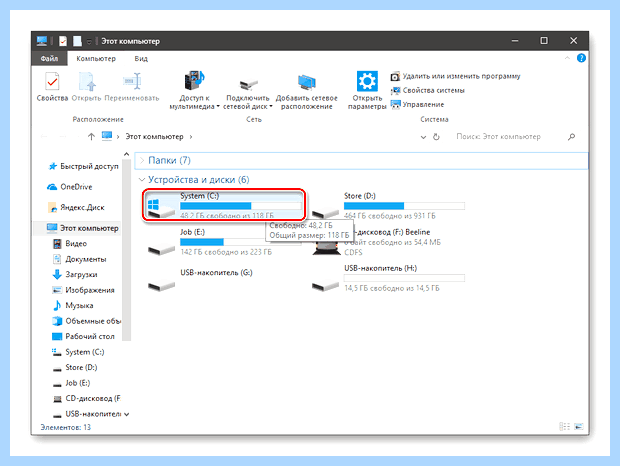Open Яндекс.Диск in the sidebar
The height and width of the screenshot is (466, 620).
76,208
